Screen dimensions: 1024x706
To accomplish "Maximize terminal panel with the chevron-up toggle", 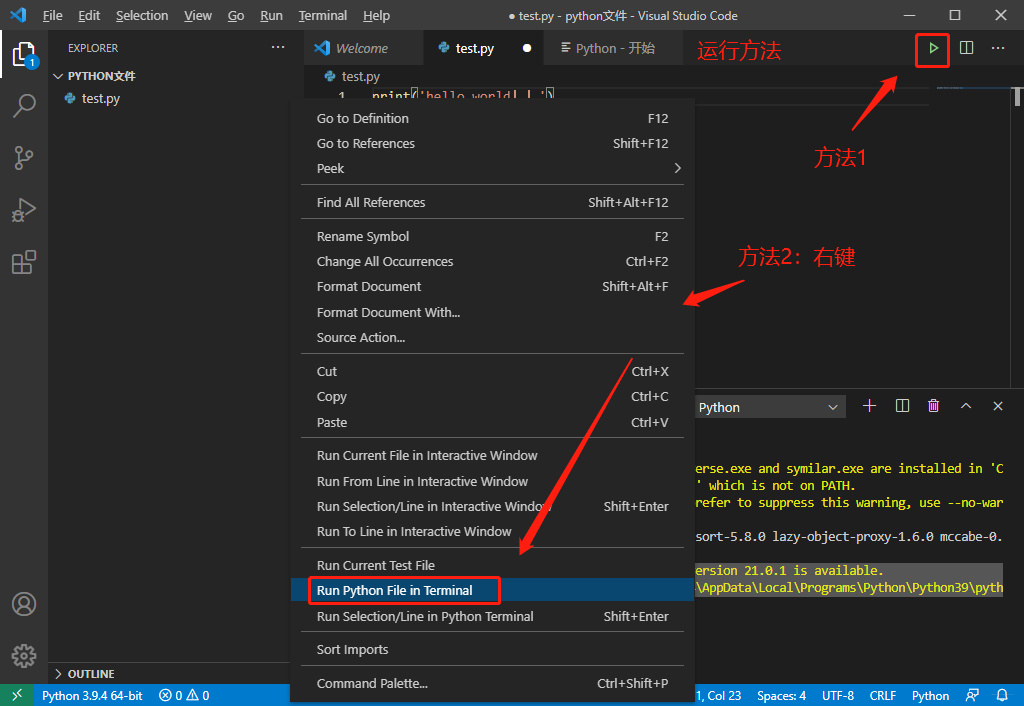I will coord(965,405).
